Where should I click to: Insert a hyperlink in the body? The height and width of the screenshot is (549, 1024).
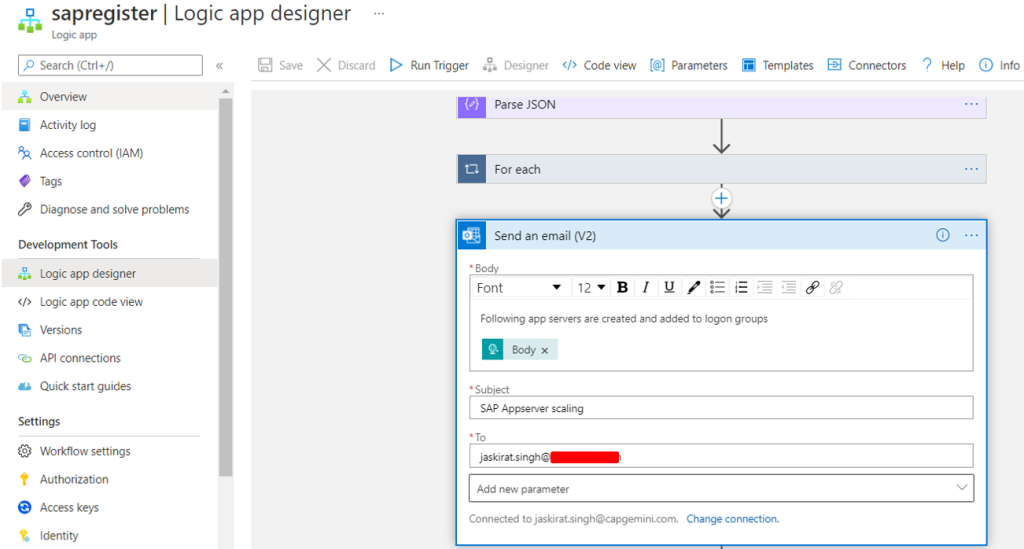click(812, 288)
